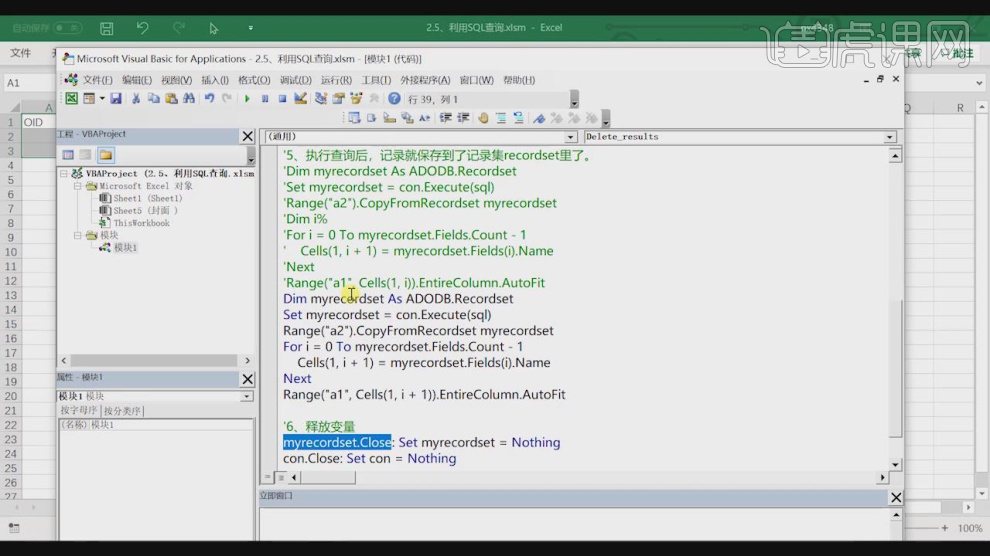Click the Reset (stop) toolbar icon
Screen dimensions: 990x556
pyautogui.click(x=282, y=99)
